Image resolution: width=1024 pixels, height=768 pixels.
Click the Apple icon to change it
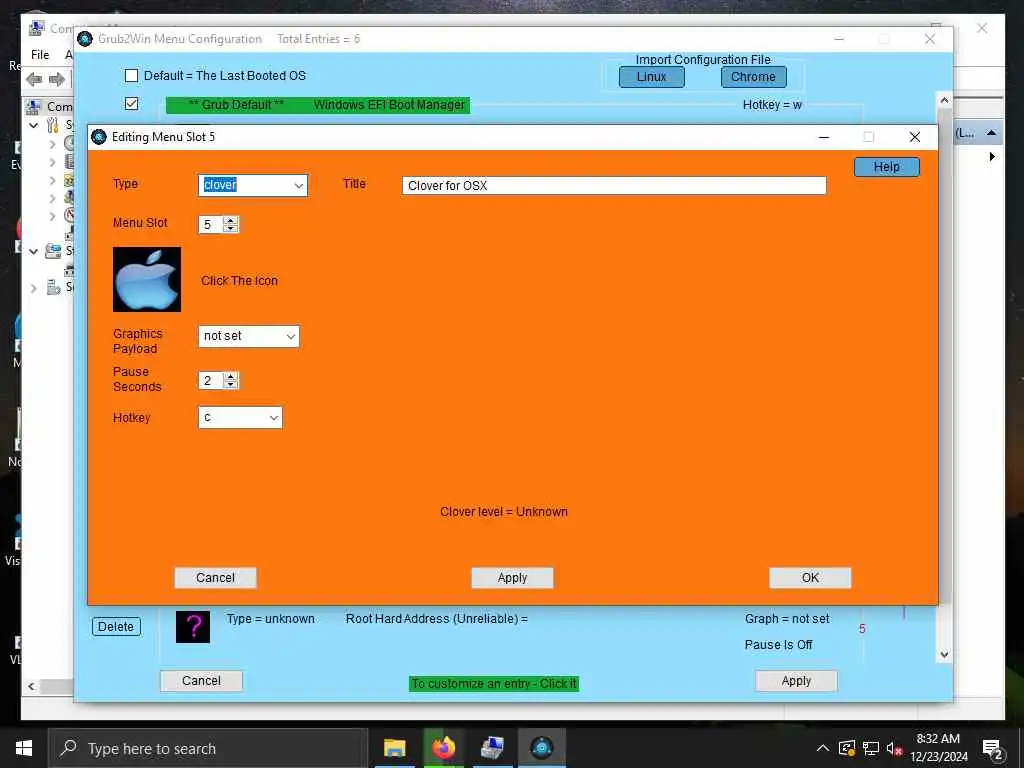pyautogui.click(x=147, y=279)
